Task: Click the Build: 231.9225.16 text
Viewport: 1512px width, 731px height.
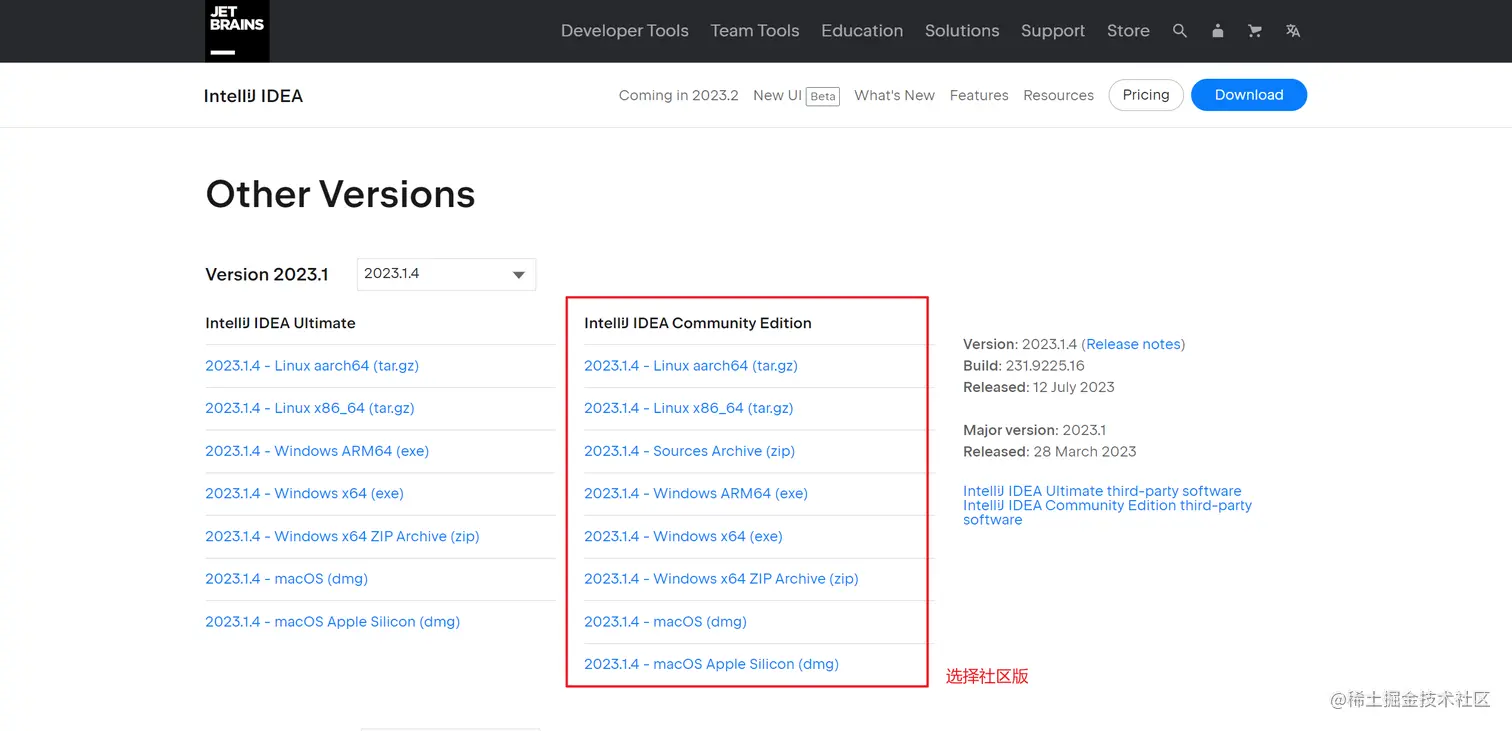Action: tap(1024, 366)
